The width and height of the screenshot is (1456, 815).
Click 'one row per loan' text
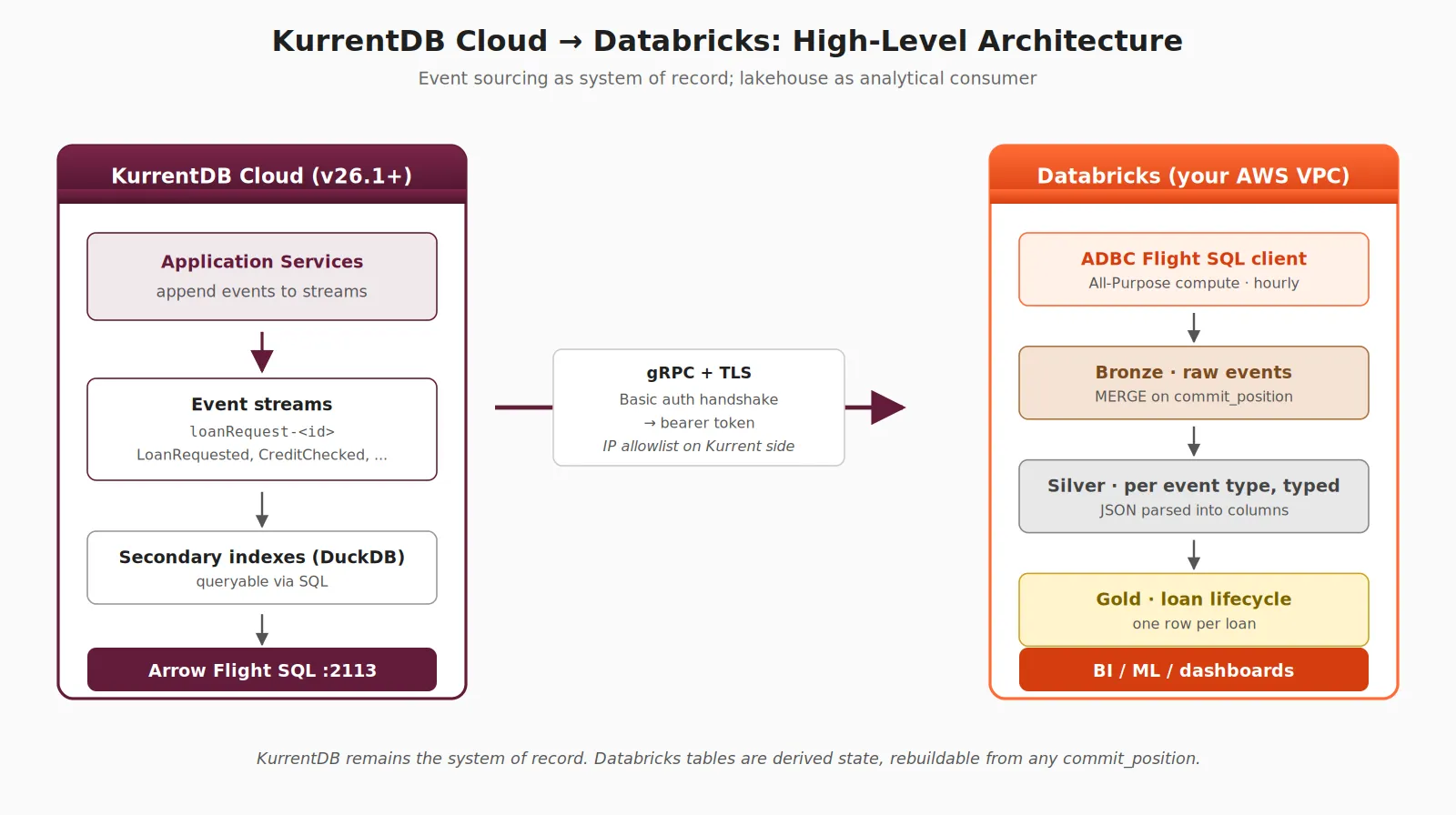click(1194, 624)
